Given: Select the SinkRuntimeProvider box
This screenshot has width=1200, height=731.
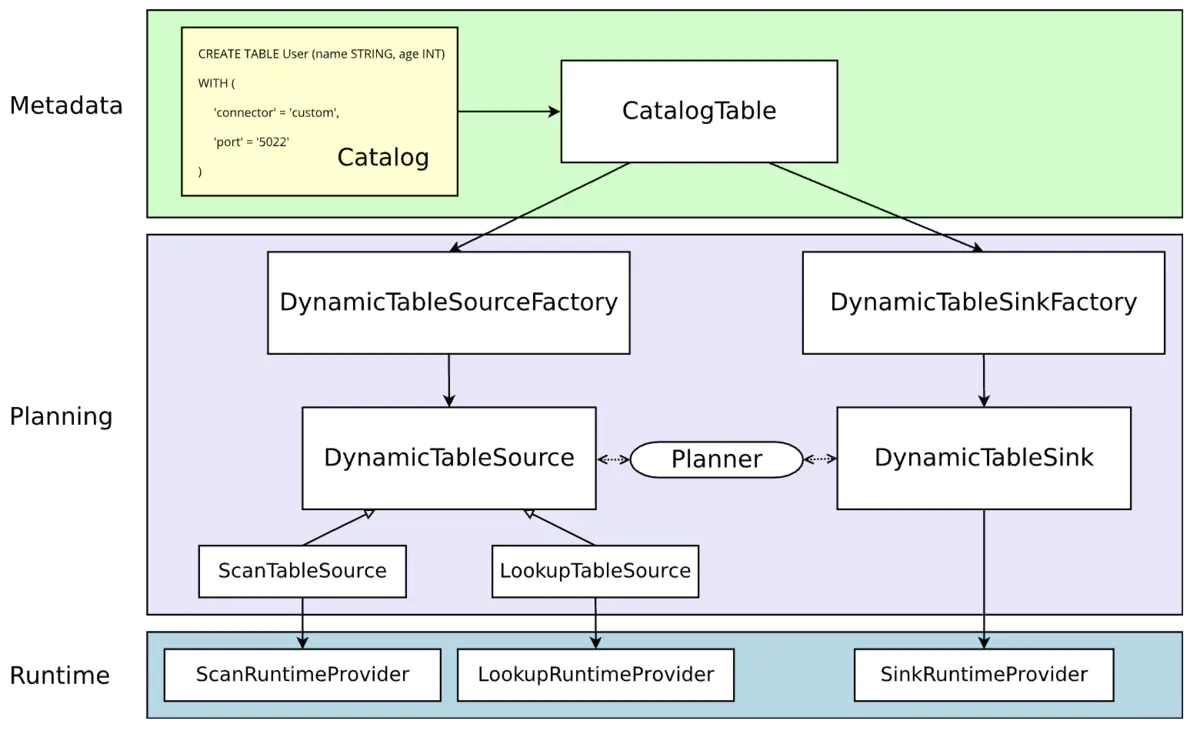Looking at the screenshot, I should 984,675.
